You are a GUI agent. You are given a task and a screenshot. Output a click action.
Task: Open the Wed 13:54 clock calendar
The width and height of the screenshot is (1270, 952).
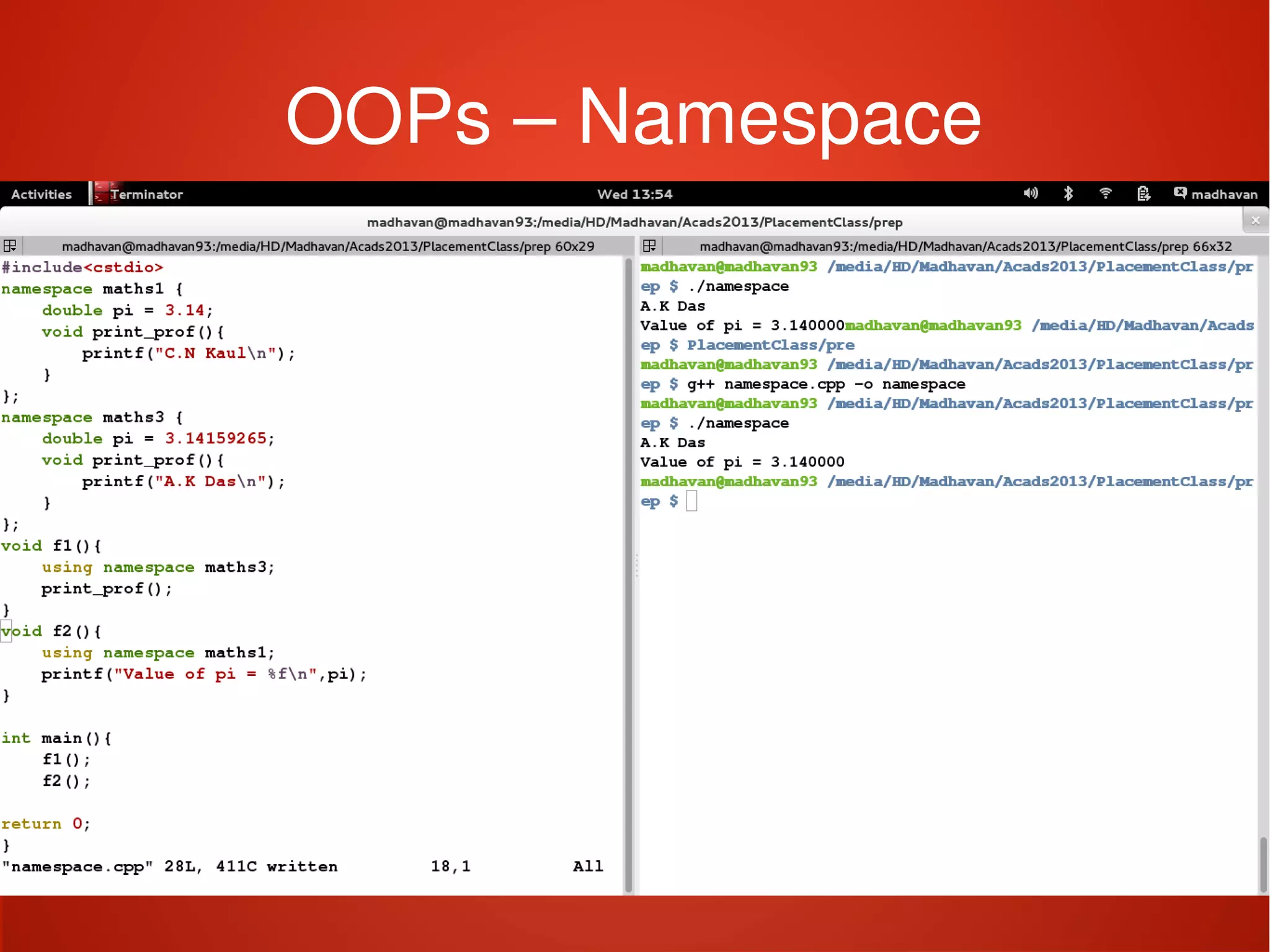(x=634, y=194)
